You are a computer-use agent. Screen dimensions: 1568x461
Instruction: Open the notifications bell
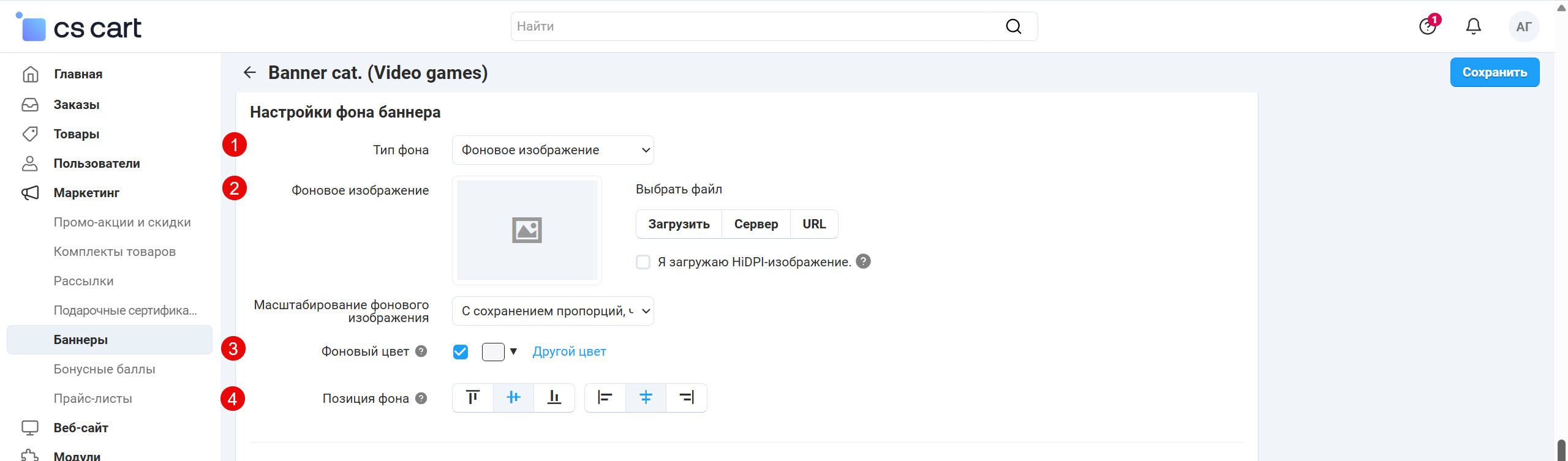tap(1474, 26)
